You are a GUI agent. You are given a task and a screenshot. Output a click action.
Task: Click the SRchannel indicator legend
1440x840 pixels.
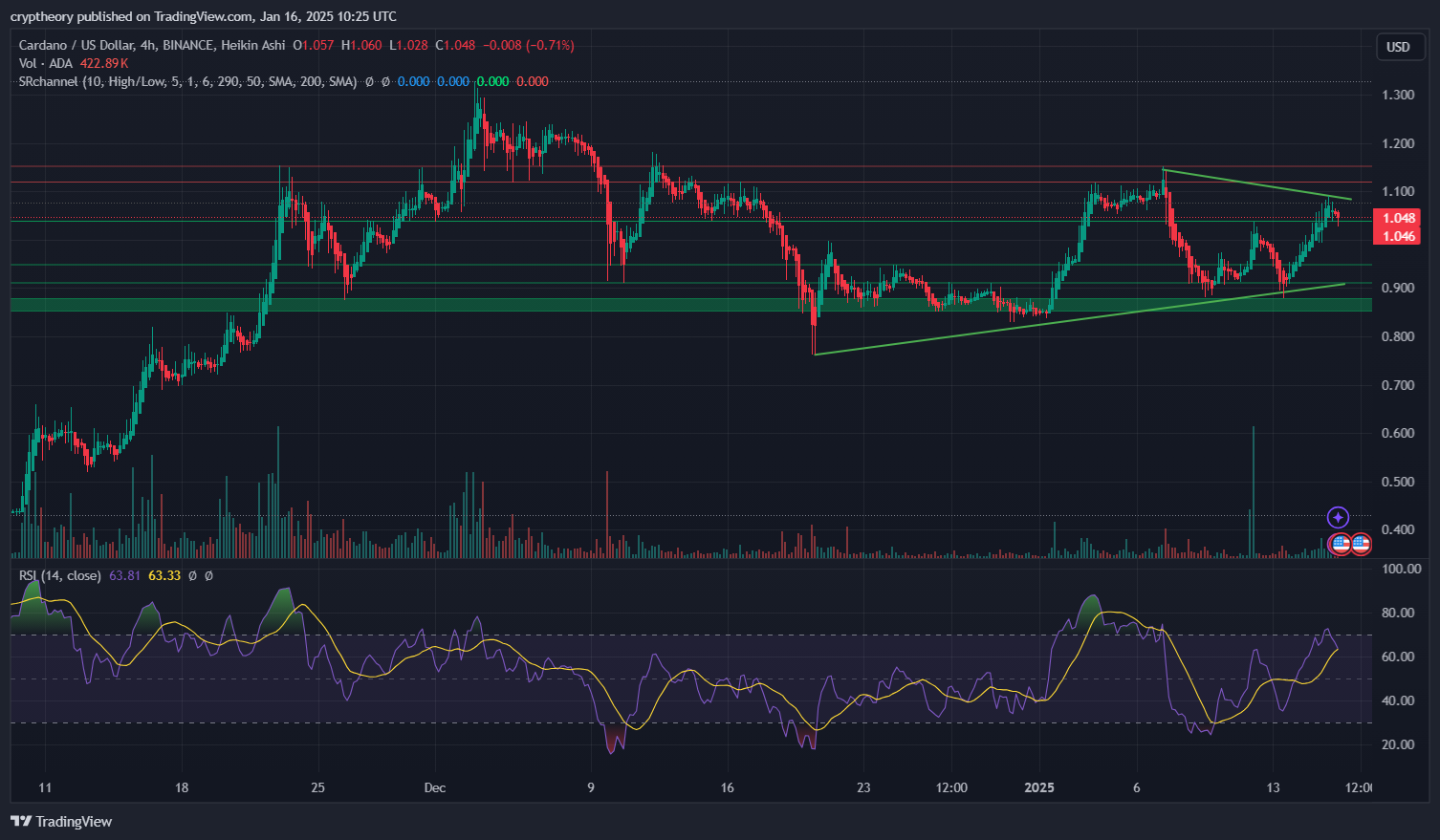point(187,82)
